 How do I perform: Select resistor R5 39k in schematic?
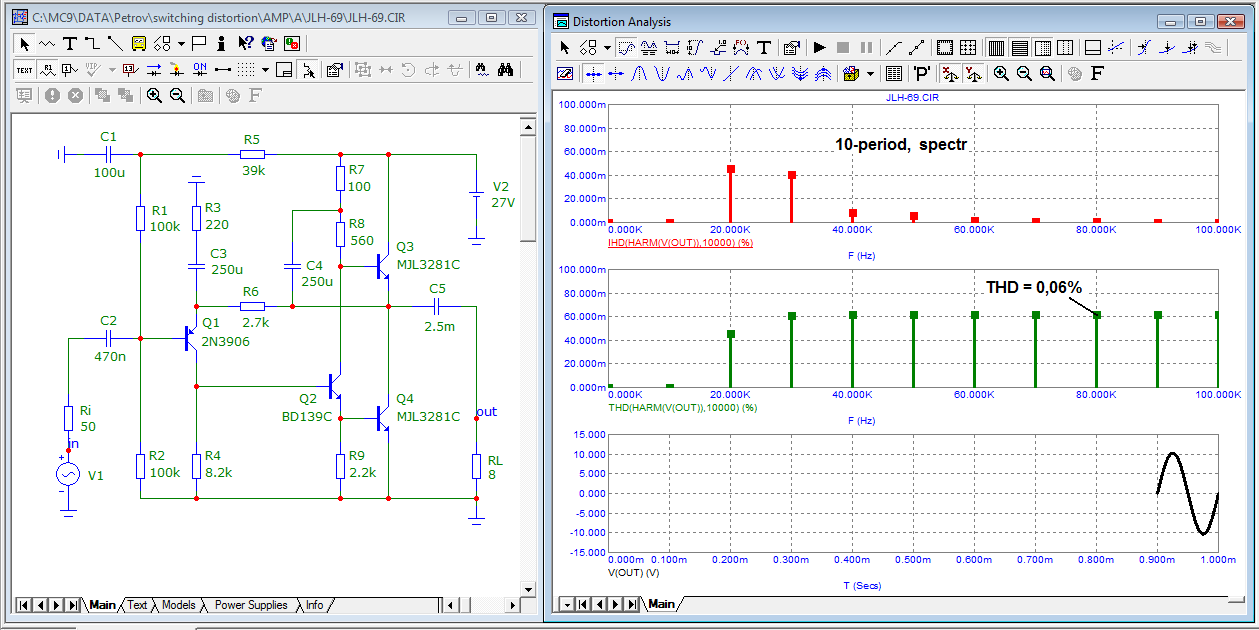coord(252,154)
